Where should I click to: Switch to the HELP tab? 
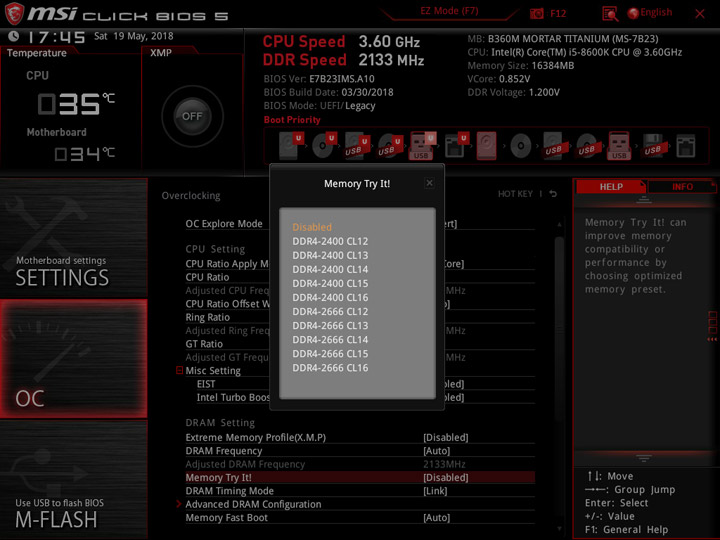point(611,186)
